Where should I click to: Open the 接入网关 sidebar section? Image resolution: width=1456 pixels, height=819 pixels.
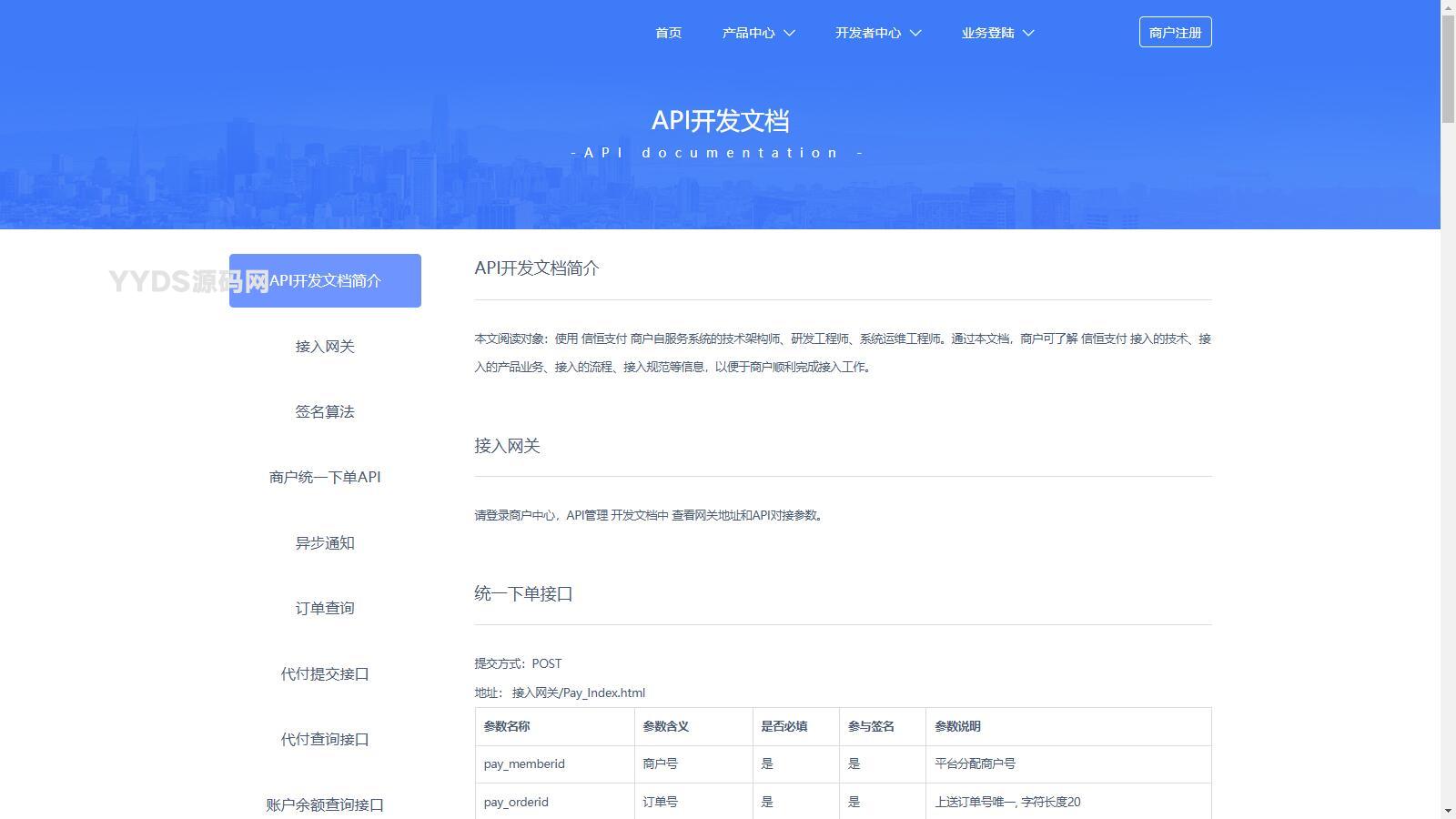coord(325,346)
